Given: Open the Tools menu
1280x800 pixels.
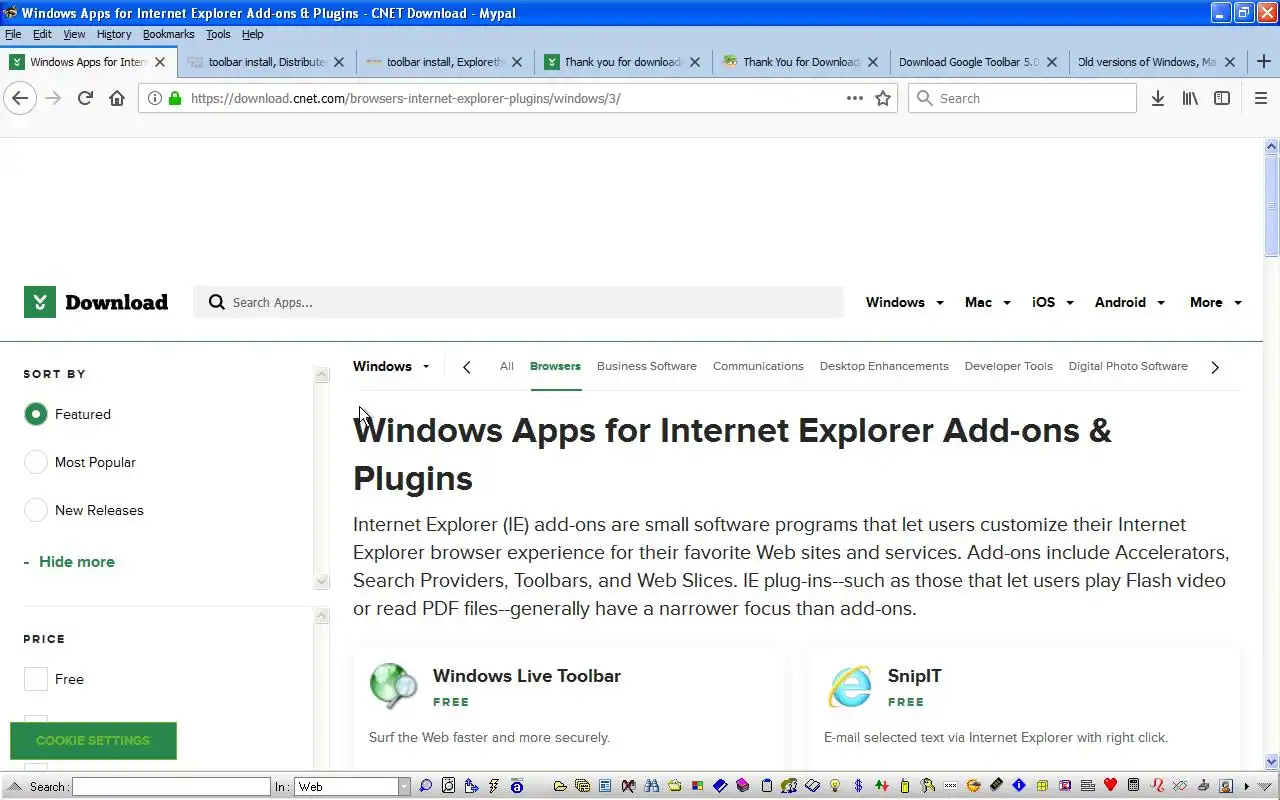Looking at the screenshot, I should [x=218, y=34].
